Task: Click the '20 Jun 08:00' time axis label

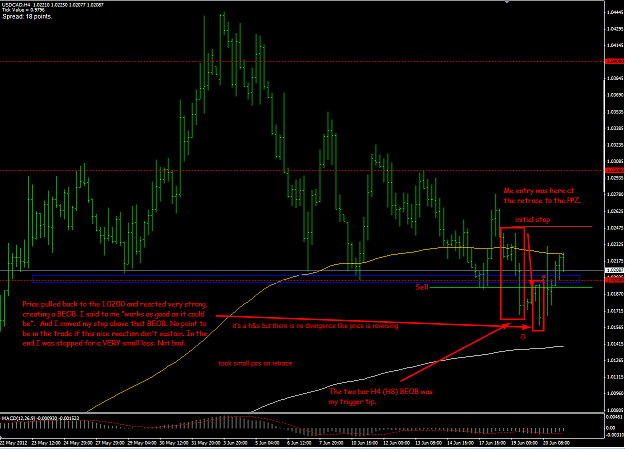Action: pyautogui.click(x=556, y=443)
